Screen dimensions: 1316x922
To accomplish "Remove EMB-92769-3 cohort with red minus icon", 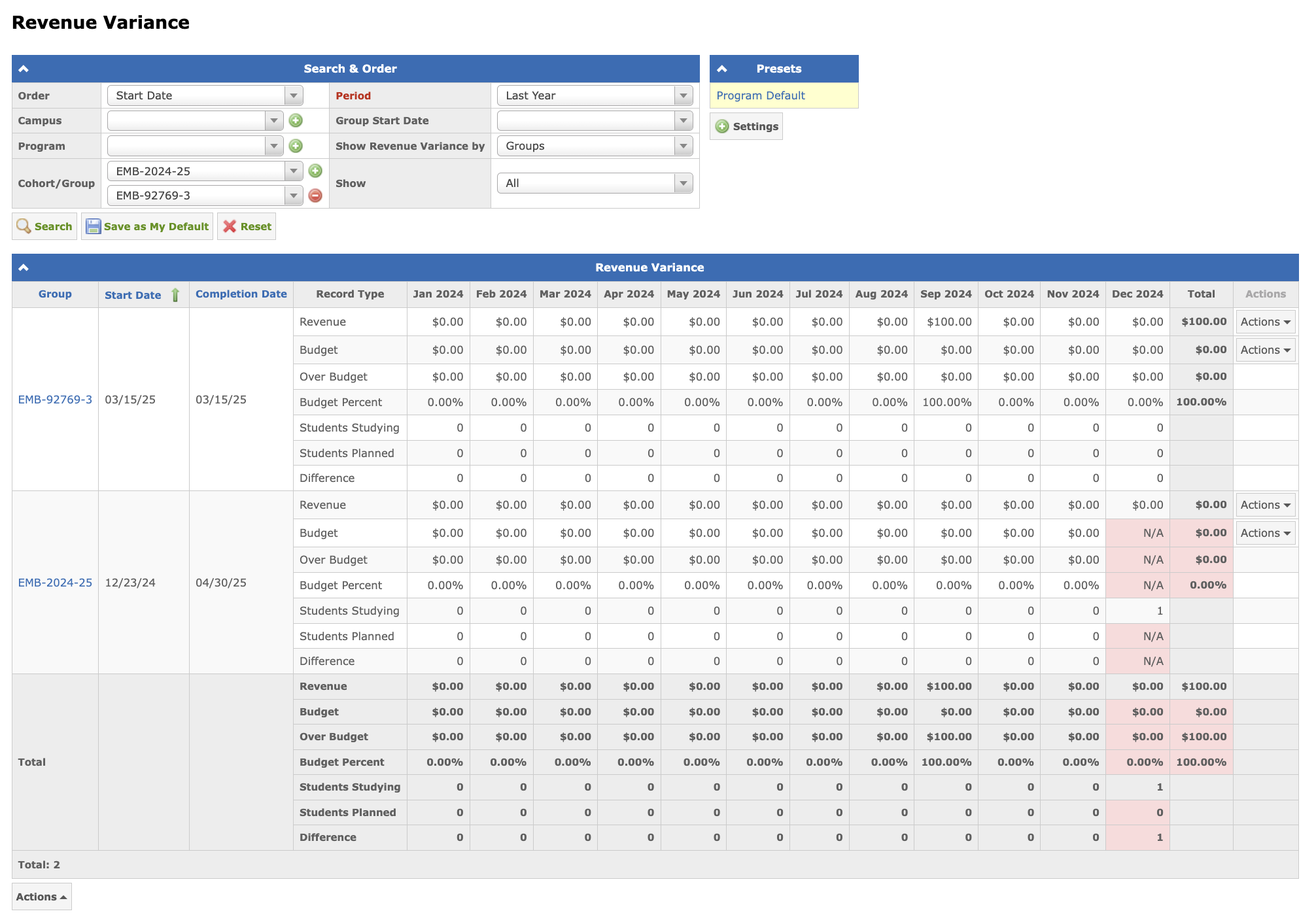I will tap(315, 196).
